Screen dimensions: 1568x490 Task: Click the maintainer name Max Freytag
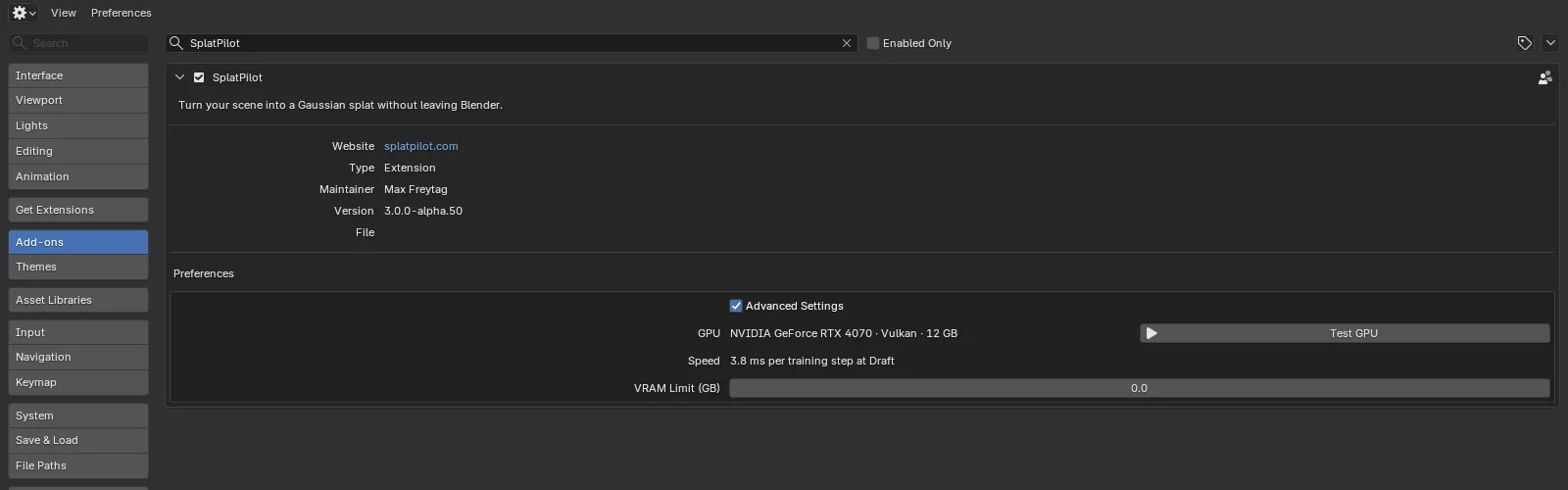click(416, 189)
